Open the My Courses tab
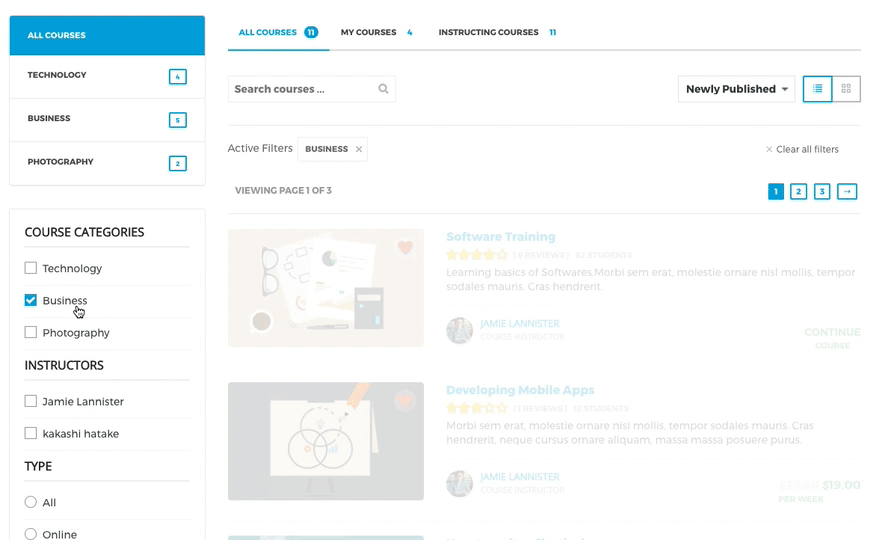 click(369, 32)
